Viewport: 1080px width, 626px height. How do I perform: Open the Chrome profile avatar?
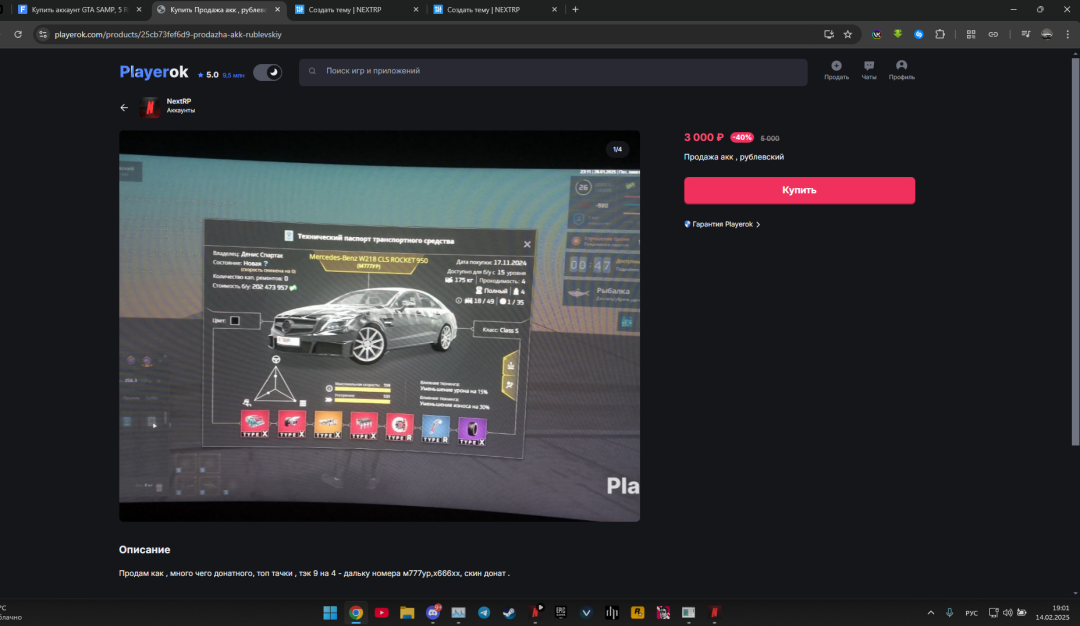click(1047, 34)
